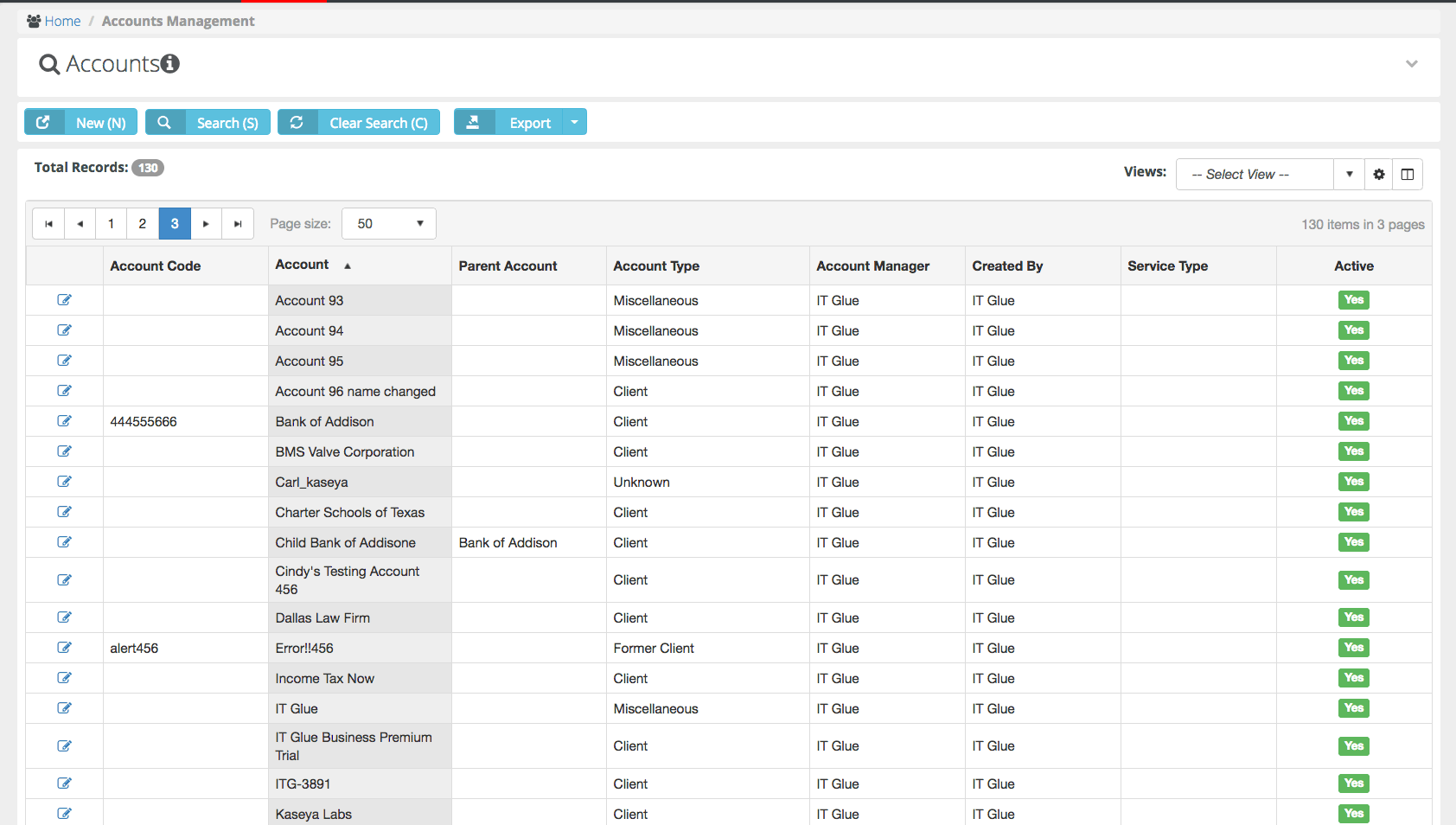Image resolution: width=1456 pixels, height=825 pixels.
Task: Click the edit icon for Bank of Addison
Action: click(64, 421)
